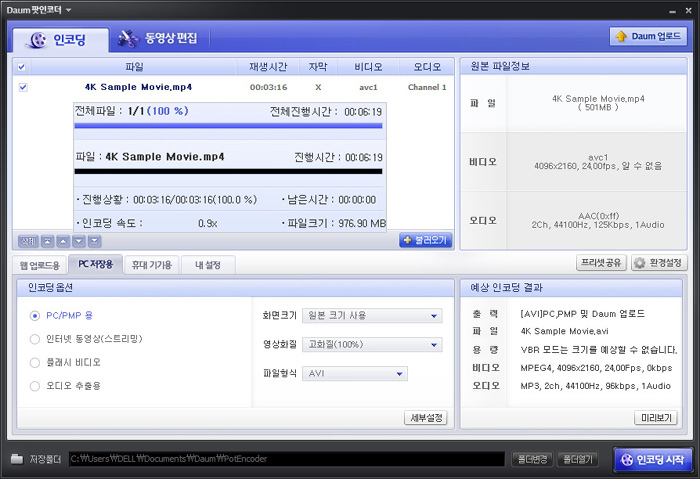
Task: Open 환경설정 settings with the gear icon
Action: [x=657, y=263]
